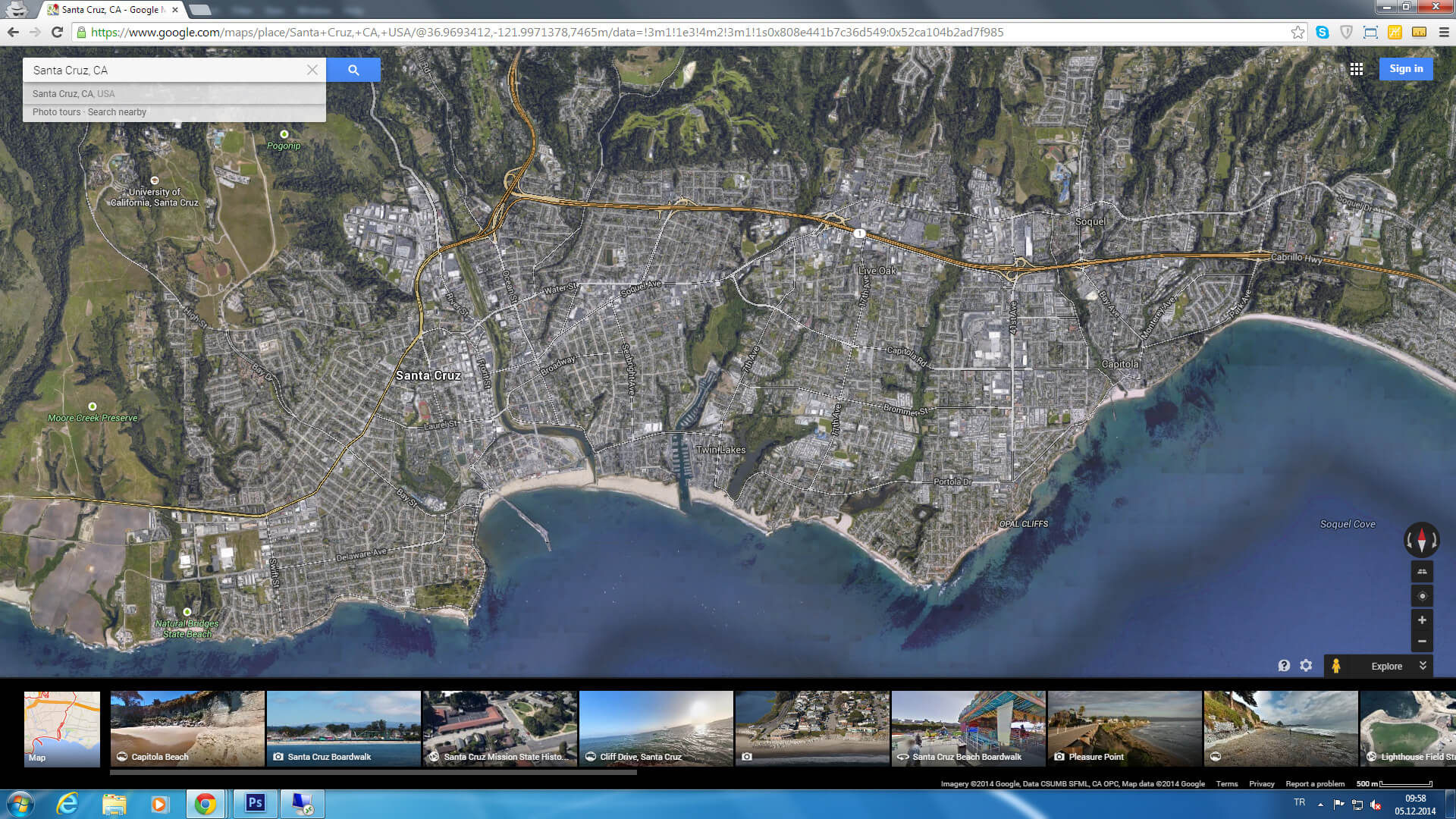1456x819 pixels.
Task: Open the map settings gear
Action: point(1306,666)
